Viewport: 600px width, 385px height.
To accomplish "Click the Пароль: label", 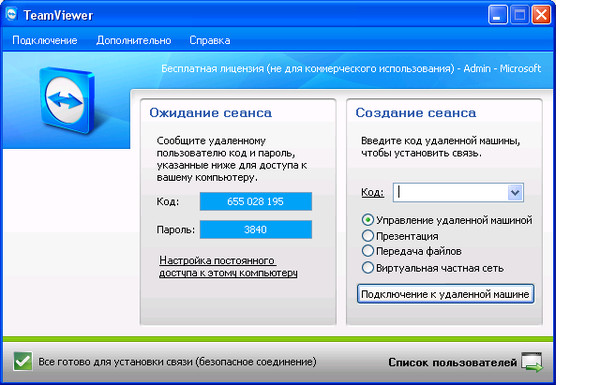I will (x=176, y=230).
